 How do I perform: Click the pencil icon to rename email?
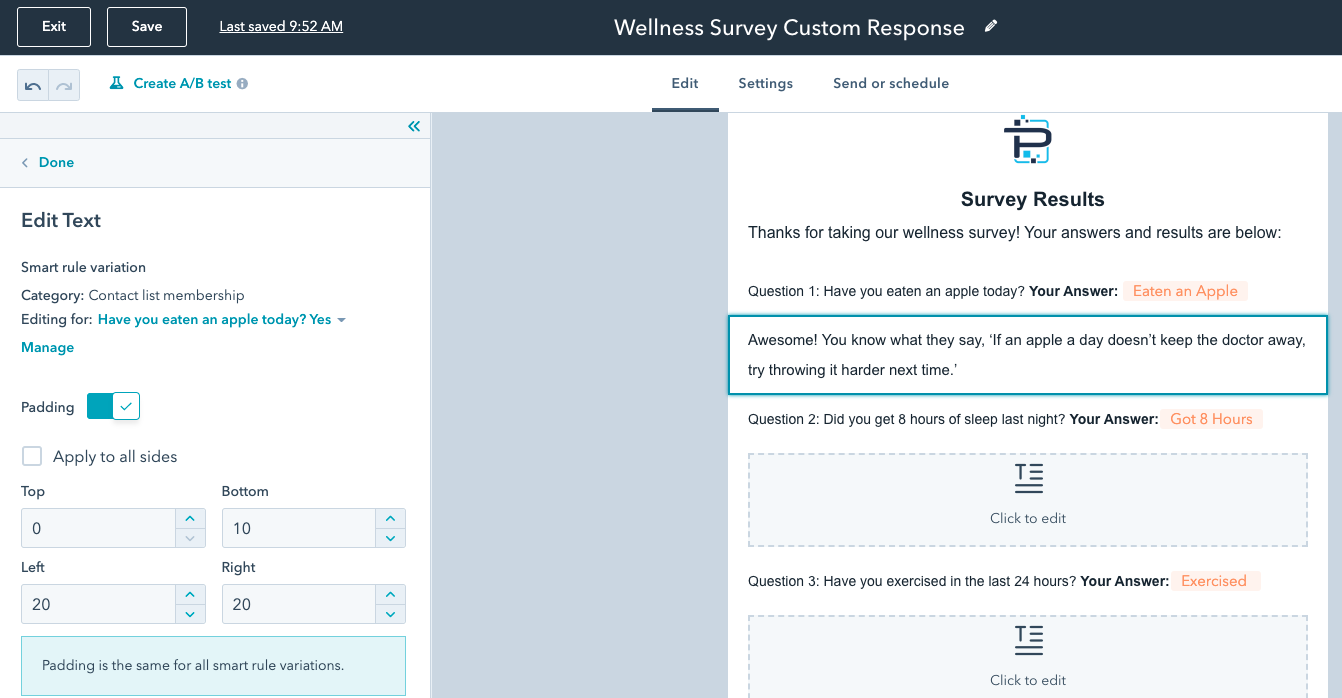click(991, 27)
